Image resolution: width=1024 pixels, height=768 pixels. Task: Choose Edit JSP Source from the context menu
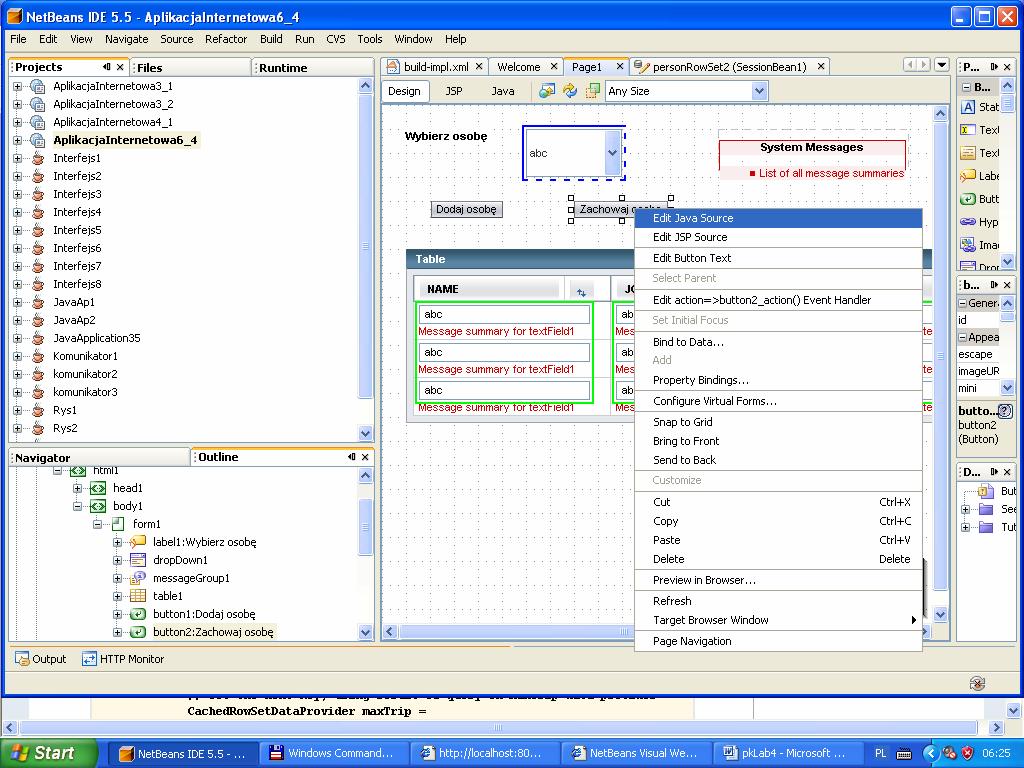tap(778, 237)
